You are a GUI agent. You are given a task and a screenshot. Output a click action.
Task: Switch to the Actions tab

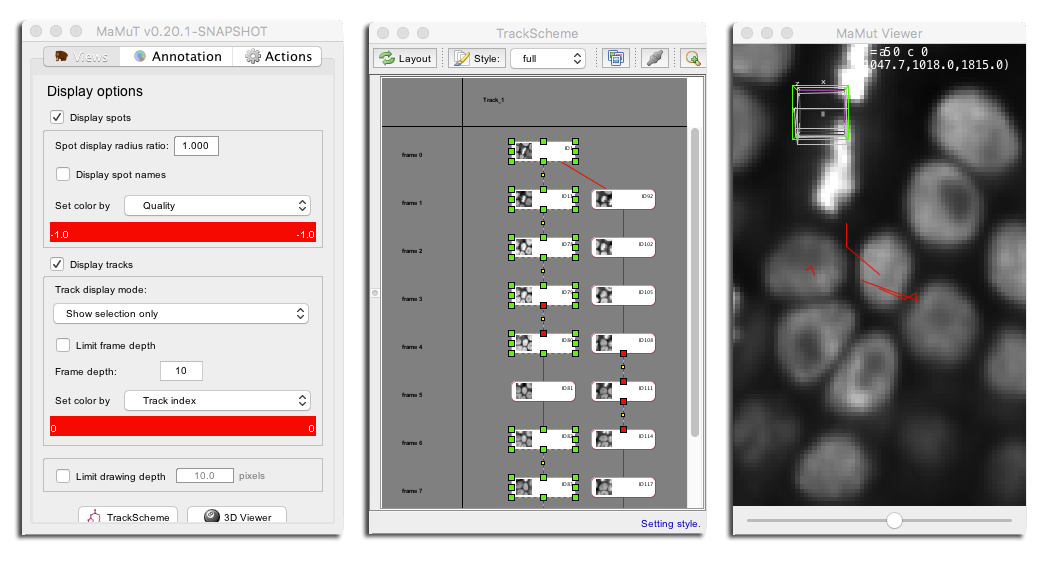[x=278, y=56]
